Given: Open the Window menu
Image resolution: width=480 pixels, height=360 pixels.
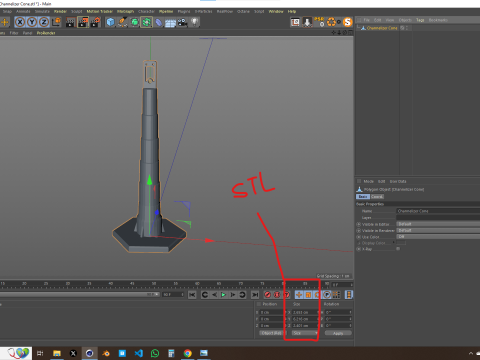Looking at the screenshot, I should click(276, 11).
